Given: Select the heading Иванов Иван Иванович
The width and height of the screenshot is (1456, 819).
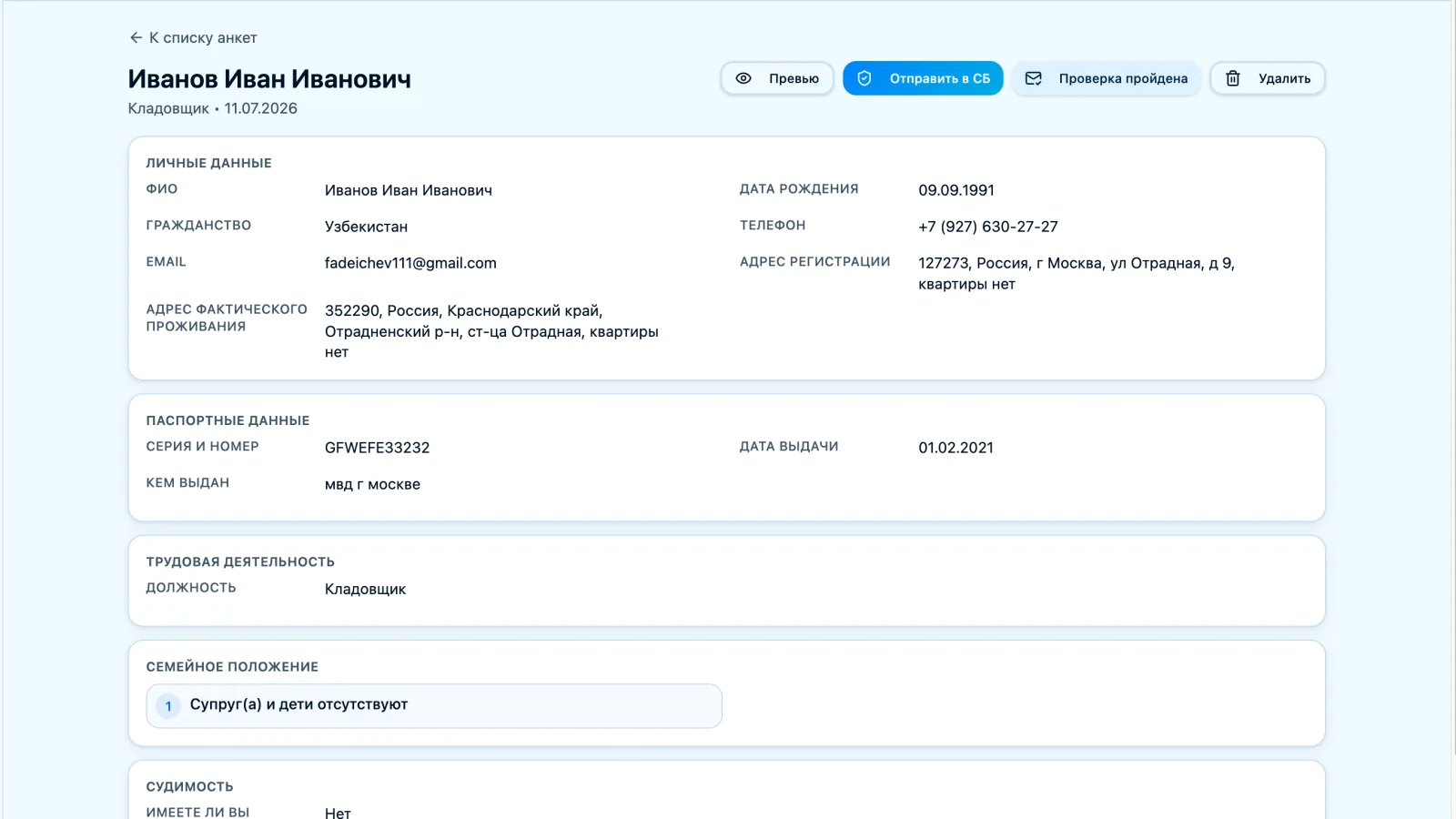Looking at the screenshot, I should point(269,79).
